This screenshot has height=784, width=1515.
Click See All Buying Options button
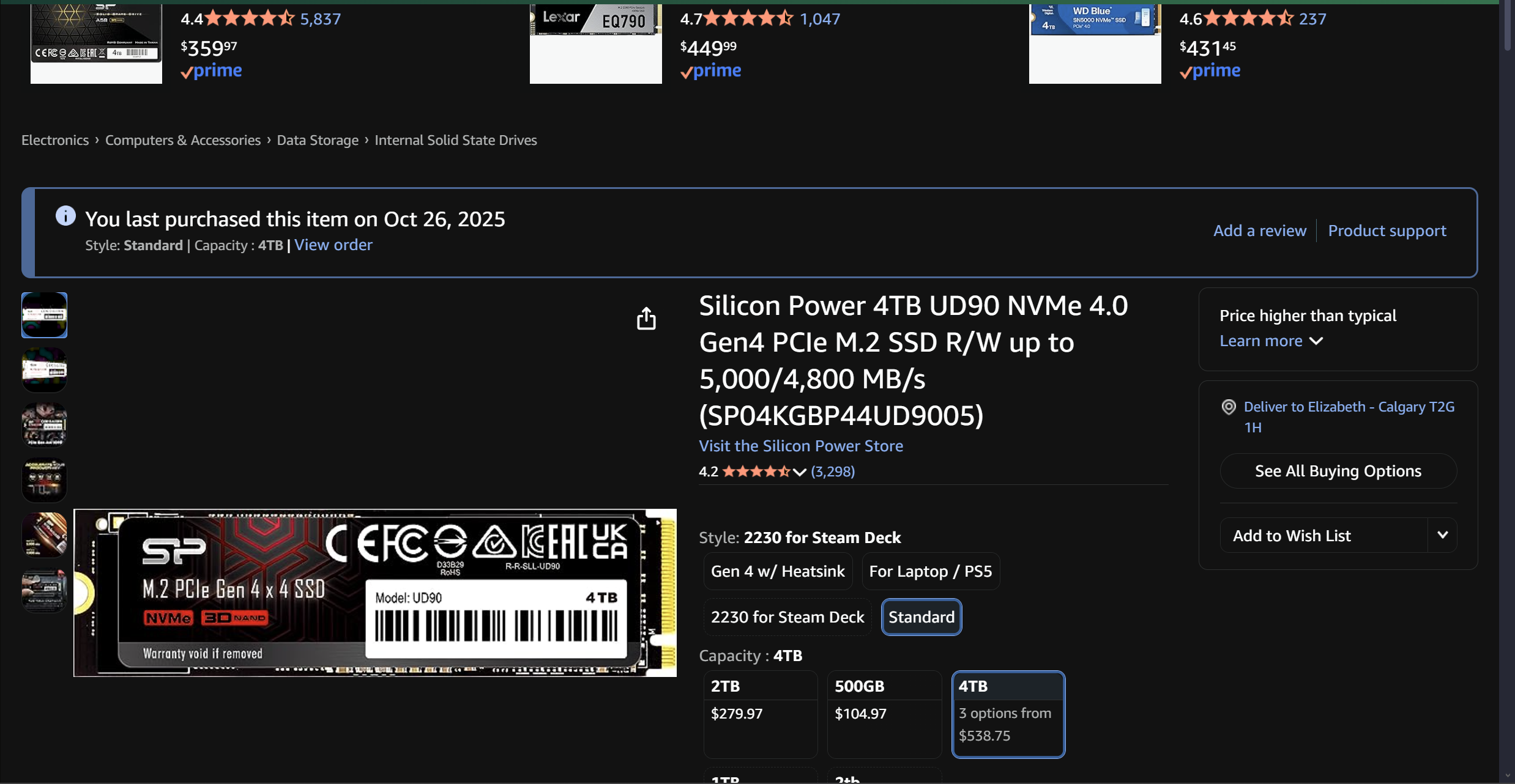point(1338,471)
